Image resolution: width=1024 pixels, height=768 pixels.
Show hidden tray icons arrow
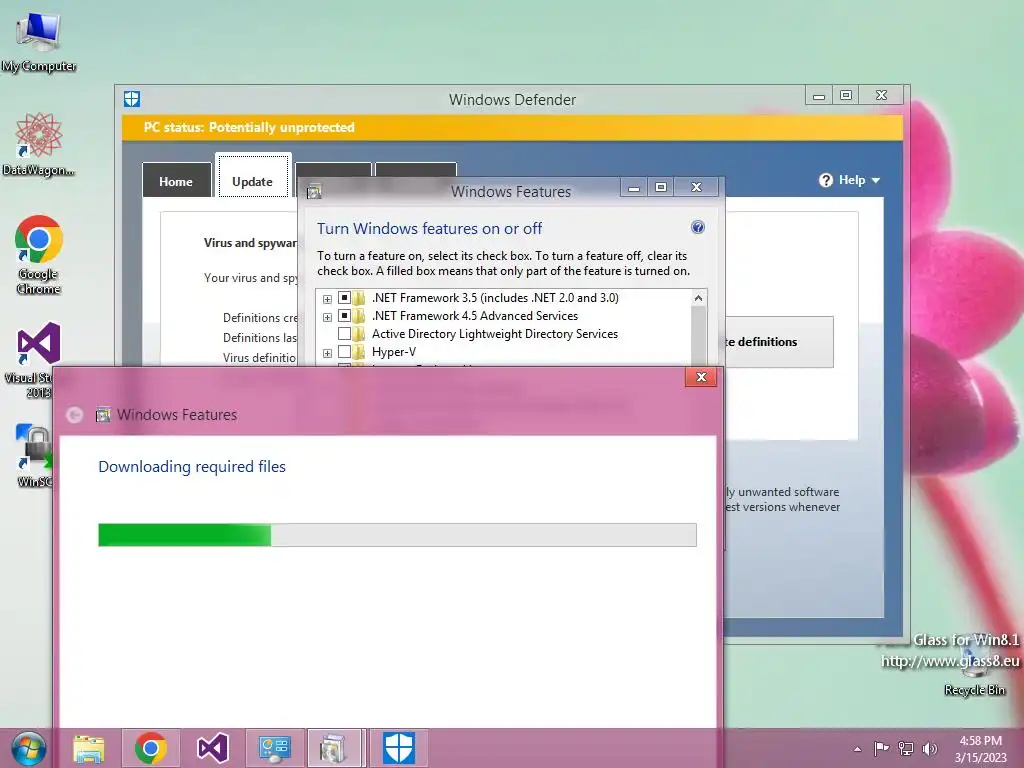857,749
